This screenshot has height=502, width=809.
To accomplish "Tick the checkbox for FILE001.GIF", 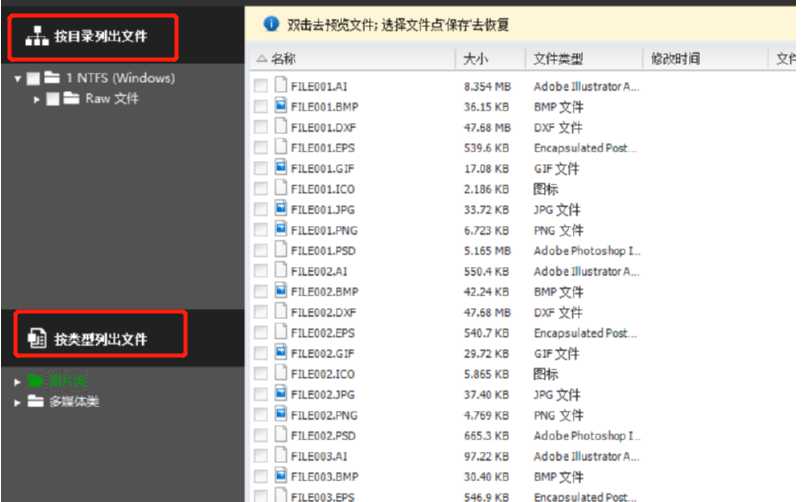I will coord(261,169).
